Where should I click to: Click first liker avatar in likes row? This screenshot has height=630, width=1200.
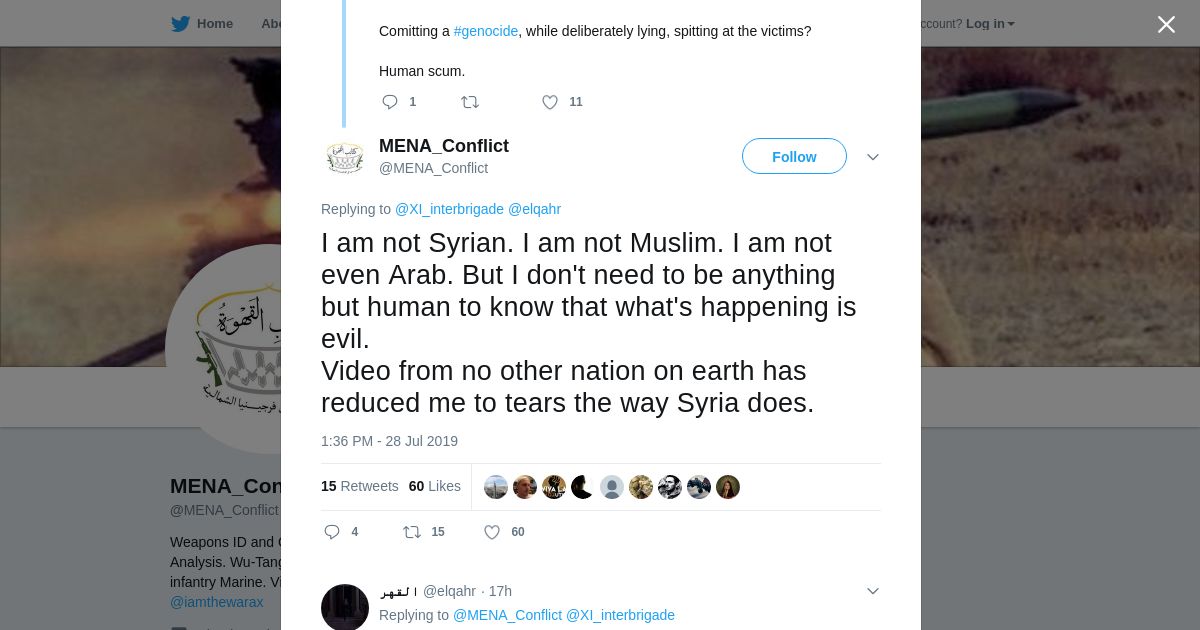(496, 487)
